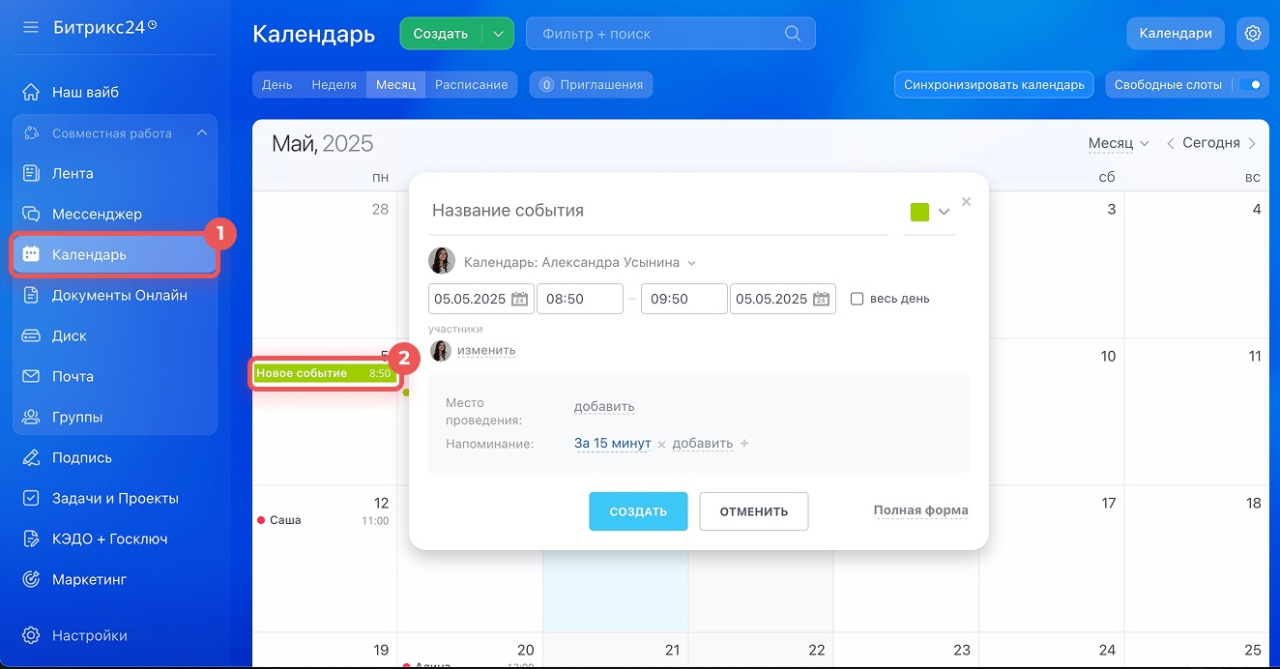Click the blue СОЗДАТЬ button in popup
1280x669 pixels.
[x=638, y=511]
